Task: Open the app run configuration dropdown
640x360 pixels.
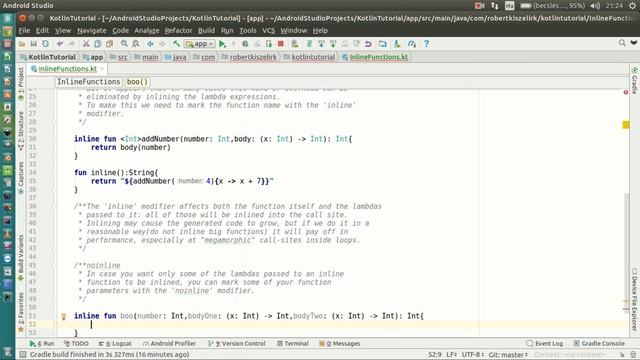Action: point(199,44)
